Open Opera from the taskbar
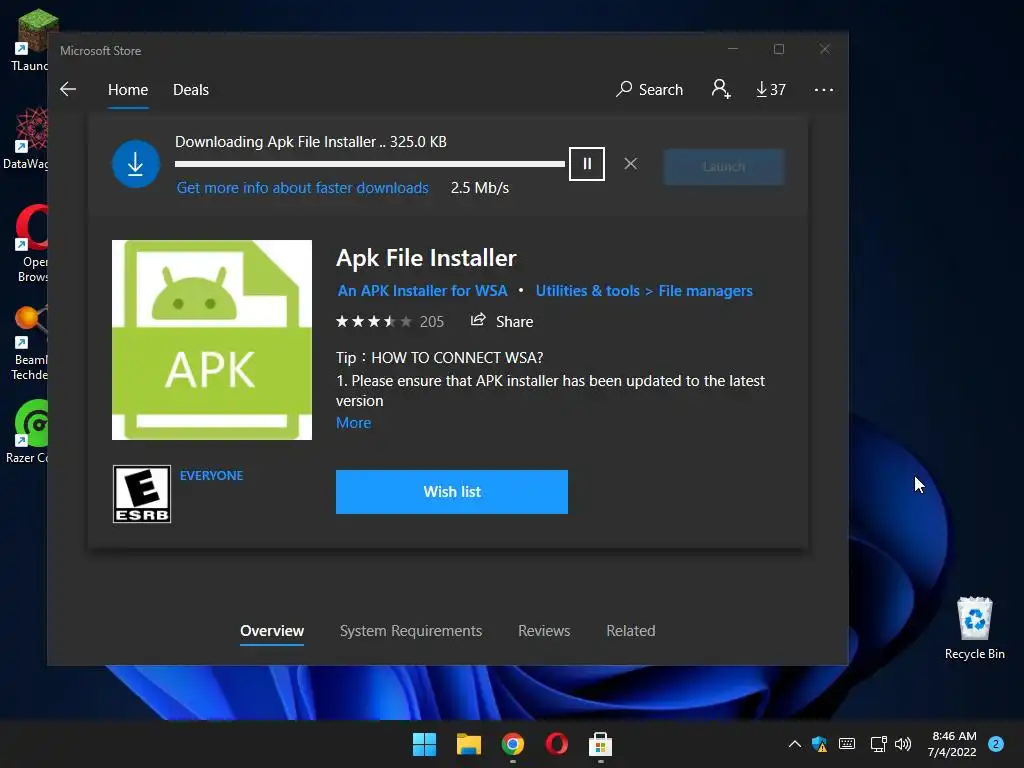This screenshot has height=768, width=1024. 556,744
